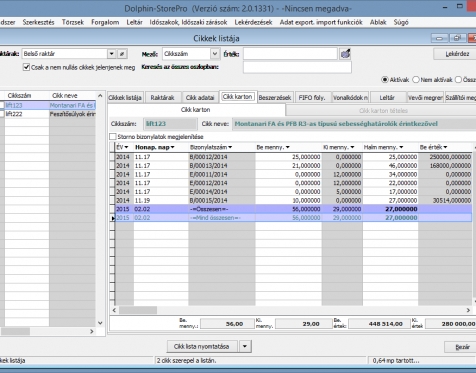This screenshot has height=373, width=476.
Task: Click the search icon beside Érték field
Action: tap(345, 54)
